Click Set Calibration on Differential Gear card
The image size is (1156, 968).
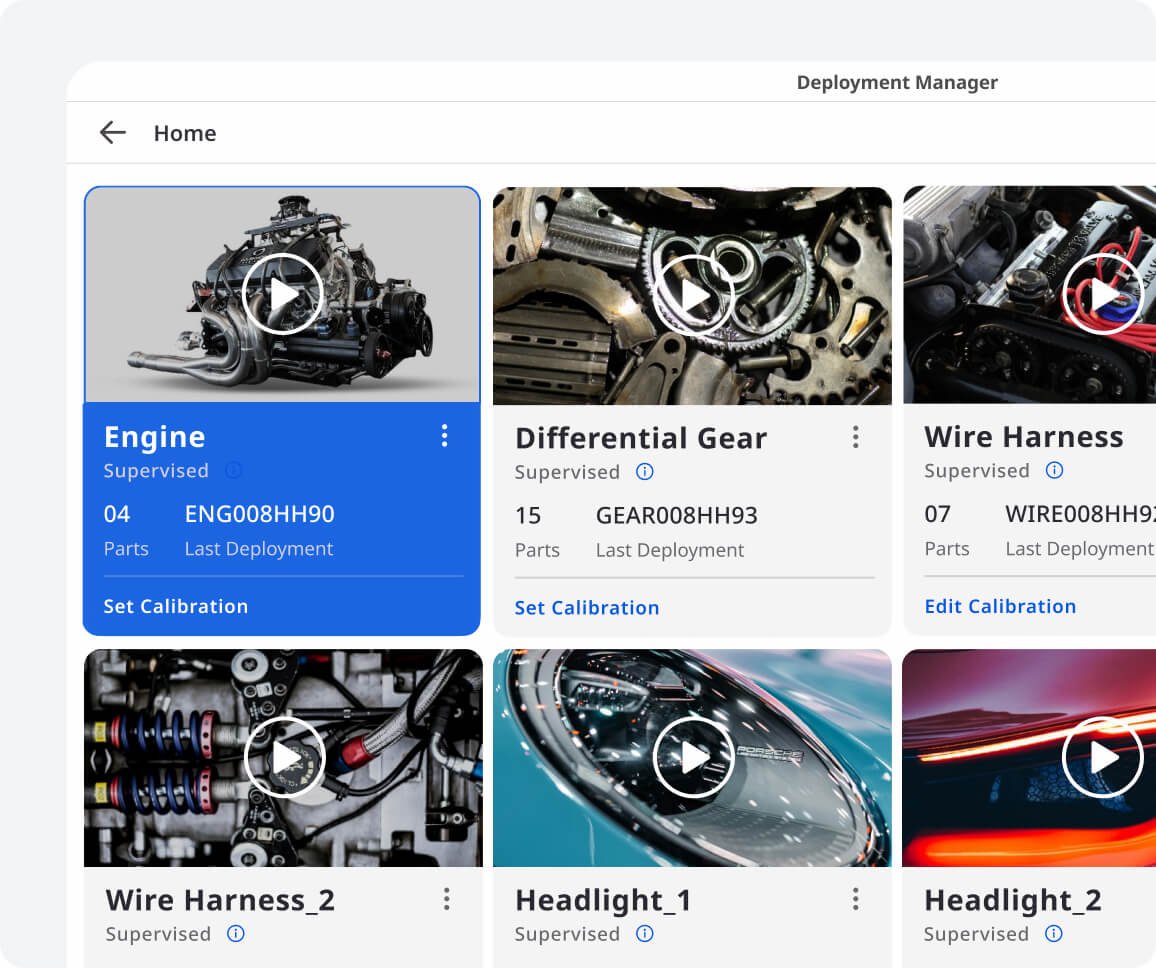click(587, 607)
